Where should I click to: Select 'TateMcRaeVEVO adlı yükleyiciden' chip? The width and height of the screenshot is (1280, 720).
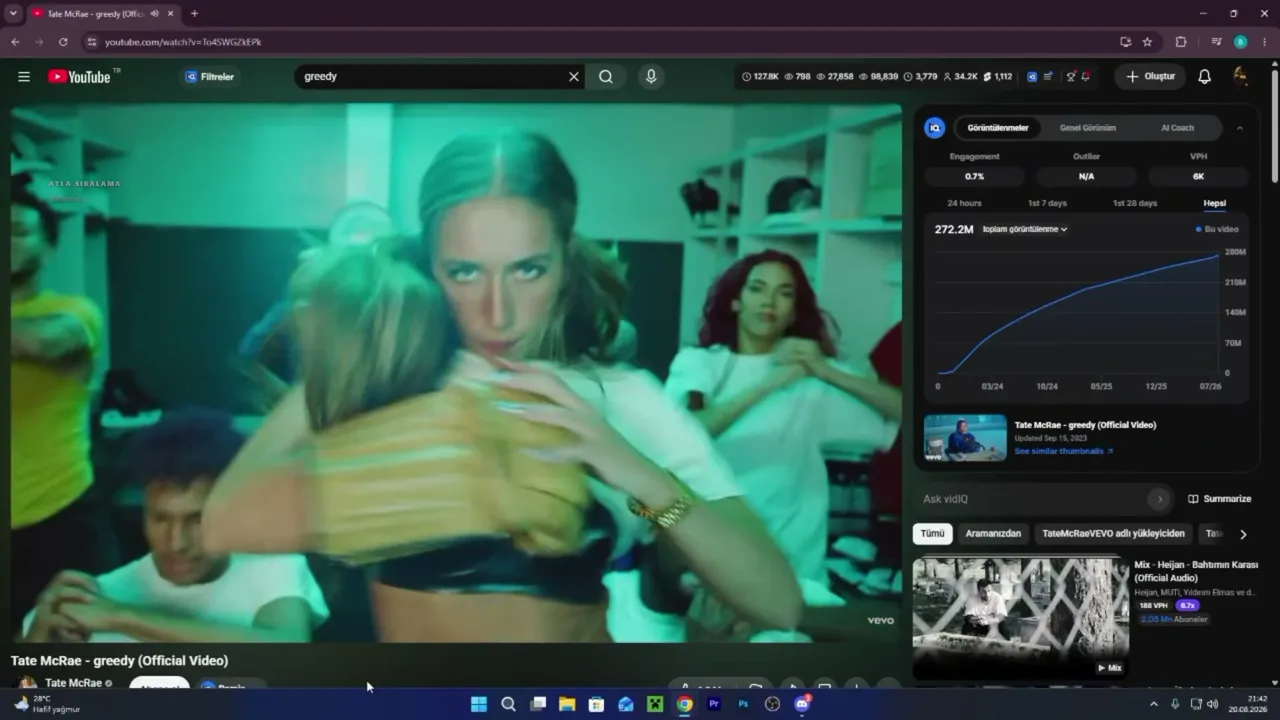[x=1113, y=534]
